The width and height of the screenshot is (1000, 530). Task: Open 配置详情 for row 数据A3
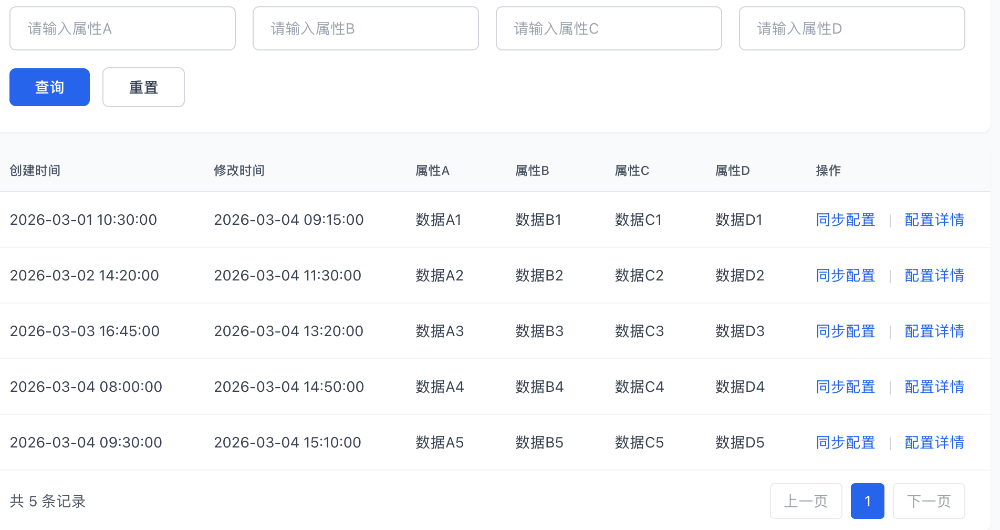[x=934, y=331]
